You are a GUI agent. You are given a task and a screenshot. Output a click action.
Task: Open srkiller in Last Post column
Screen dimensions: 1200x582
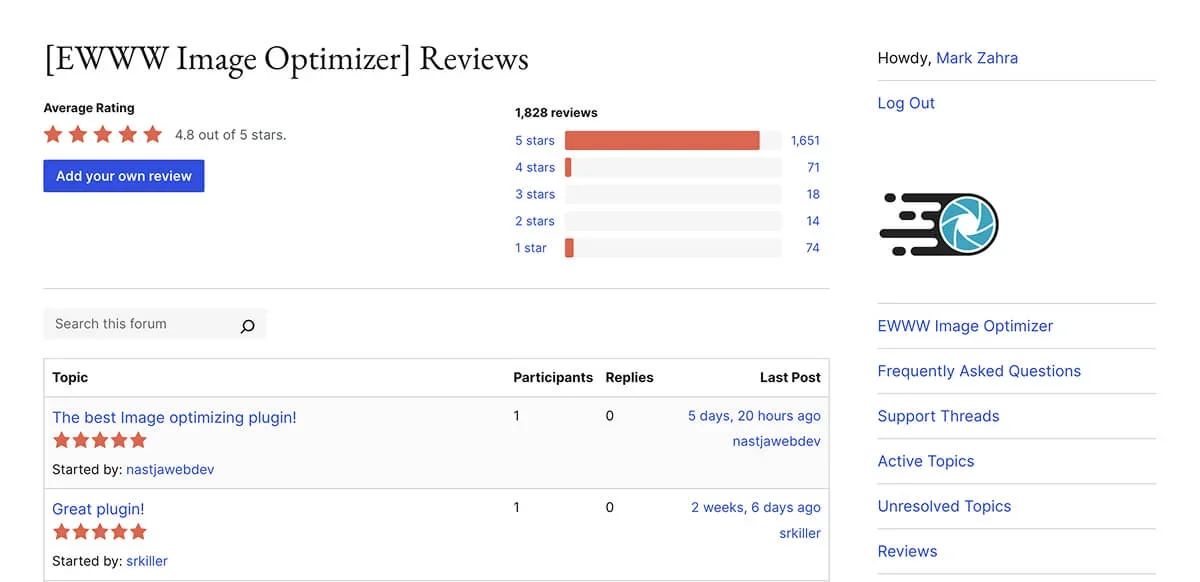(800, 533)
